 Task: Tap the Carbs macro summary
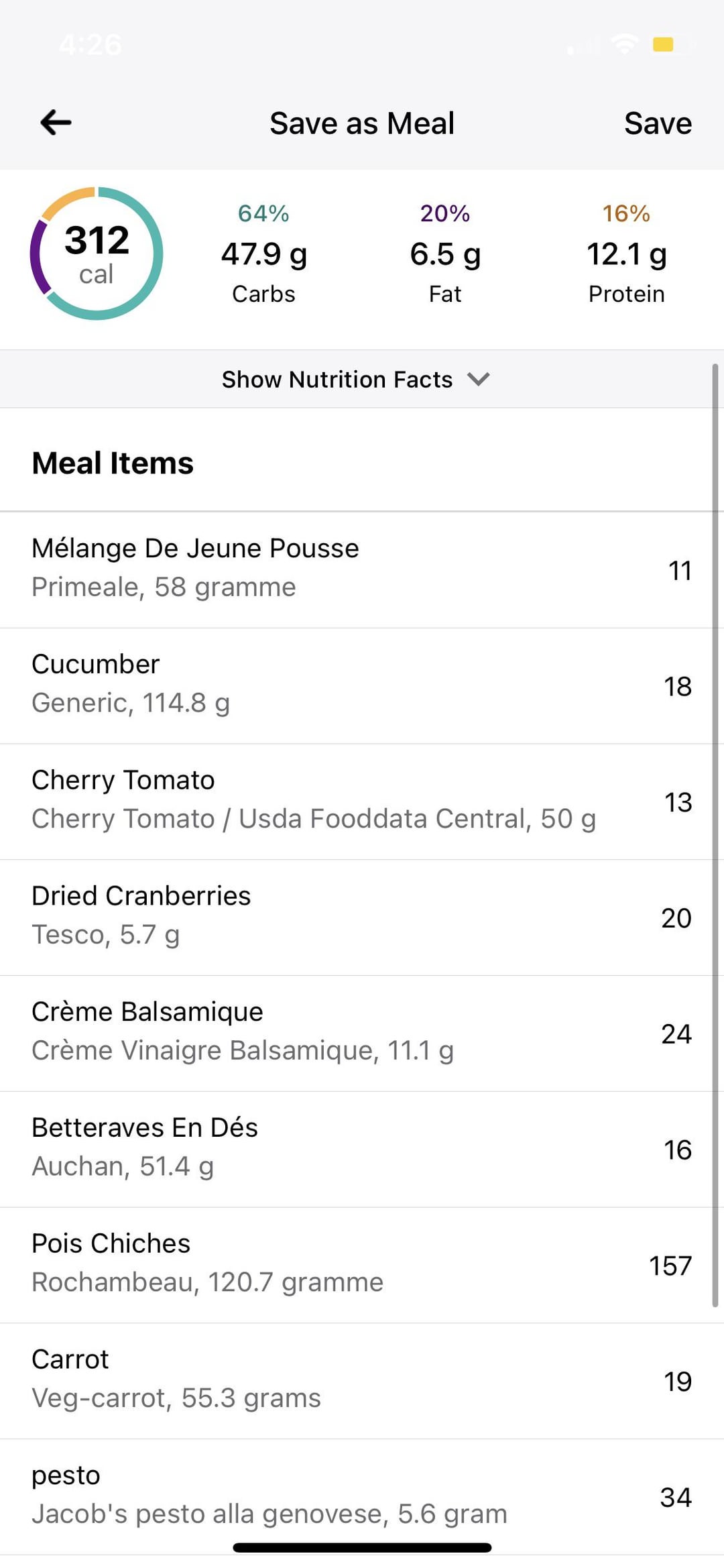(263, 254)
